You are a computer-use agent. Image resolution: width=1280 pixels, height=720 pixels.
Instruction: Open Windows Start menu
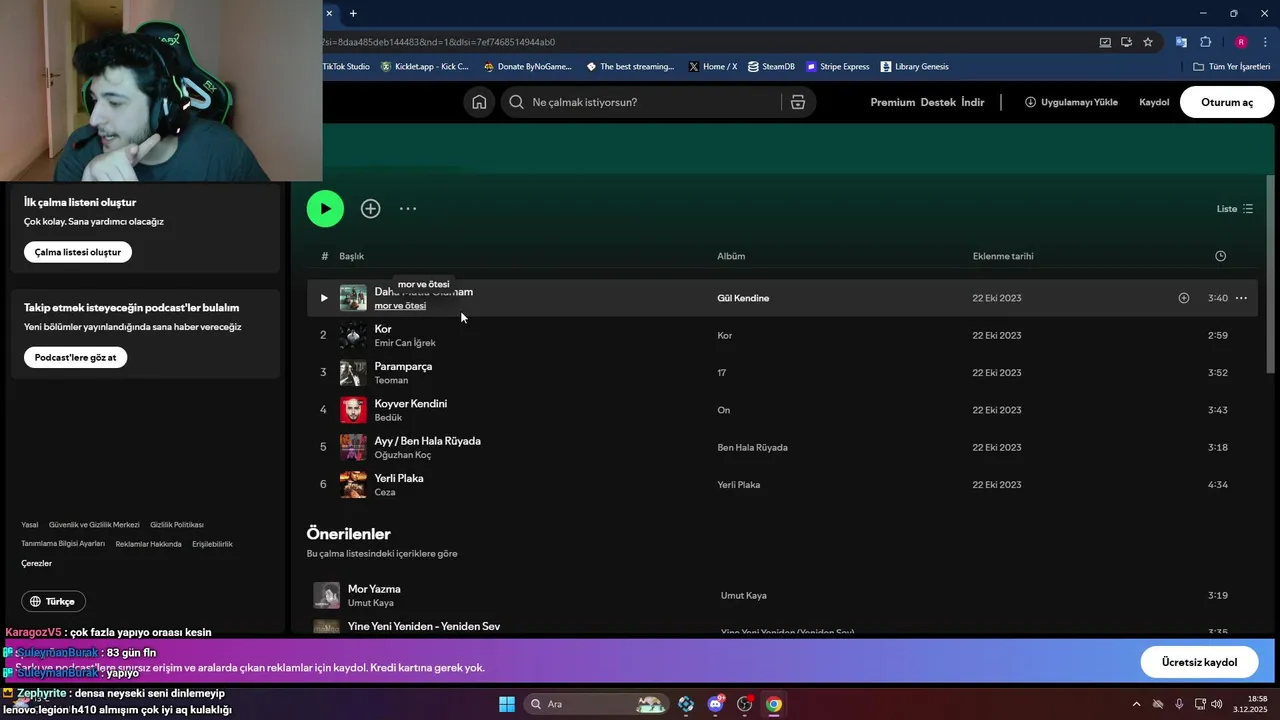[507, 704]
